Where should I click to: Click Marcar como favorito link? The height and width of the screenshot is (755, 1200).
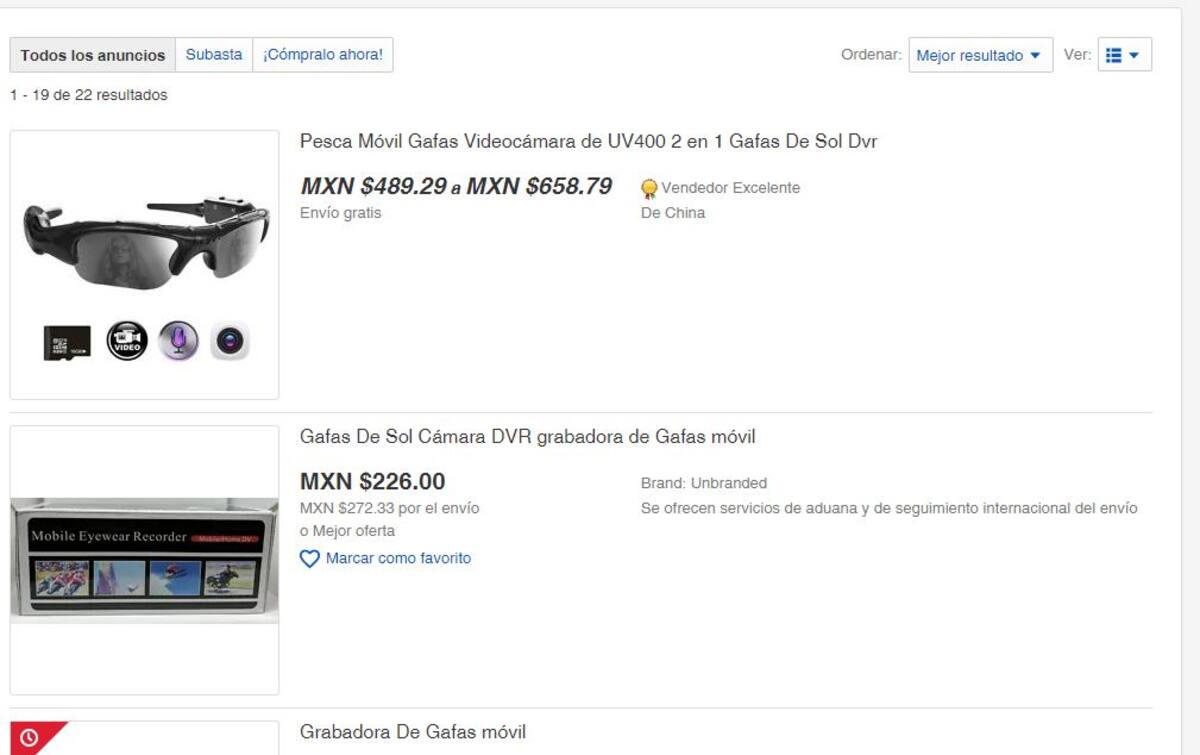398,558
